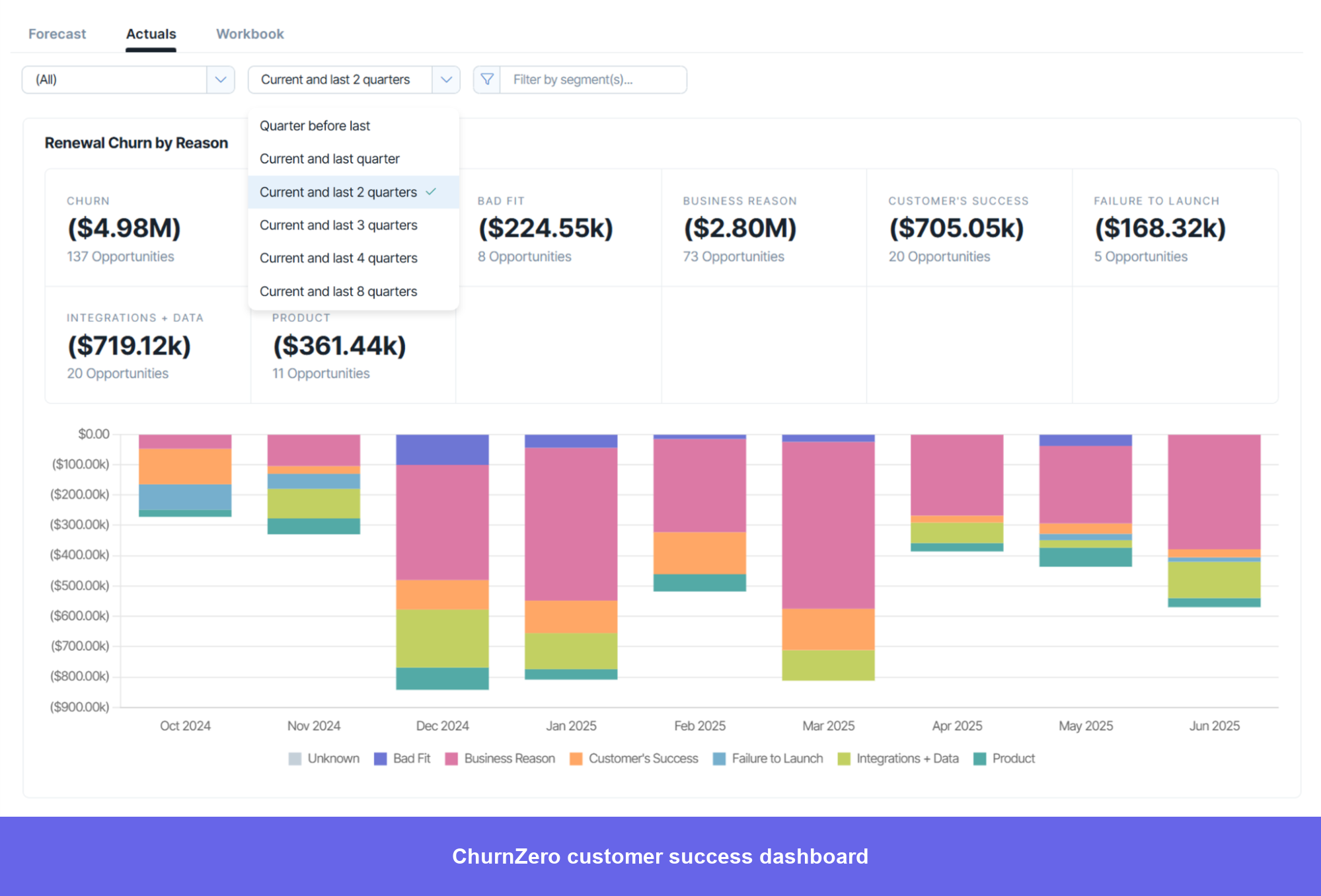Click the chevron on the quarters dropdown
The width and height of the screenshot is (1321, 896).
point(446,79)
